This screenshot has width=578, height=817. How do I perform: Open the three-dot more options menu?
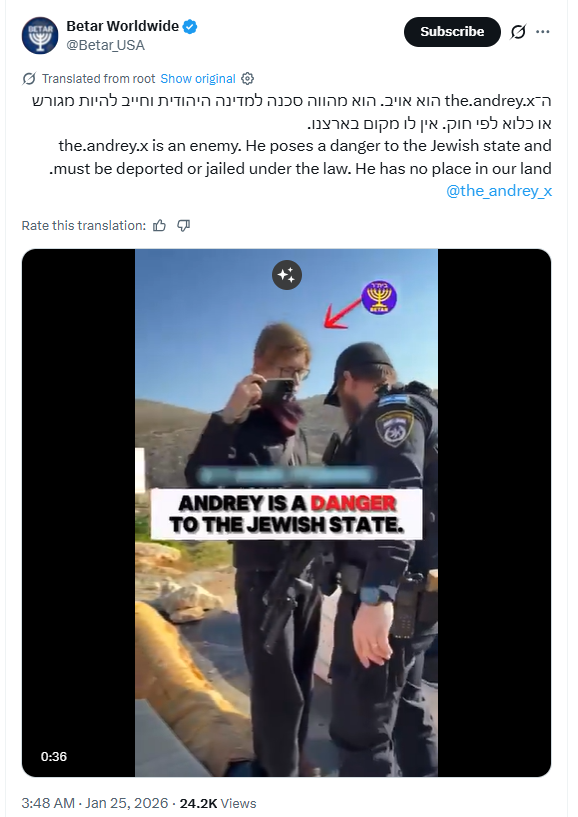(x=543, y=32)
